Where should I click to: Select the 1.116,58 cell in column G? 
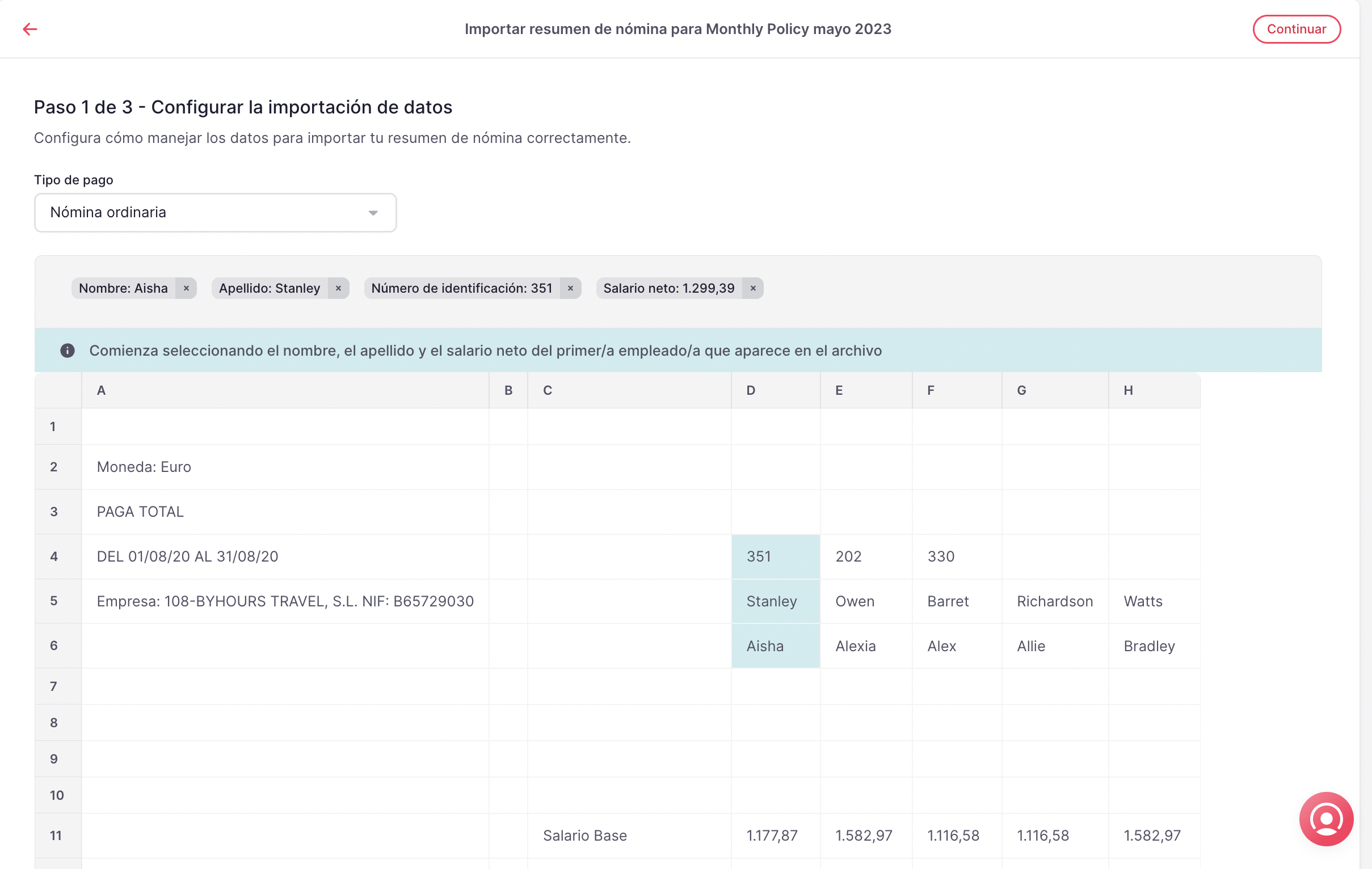(x=1055, y=836)
